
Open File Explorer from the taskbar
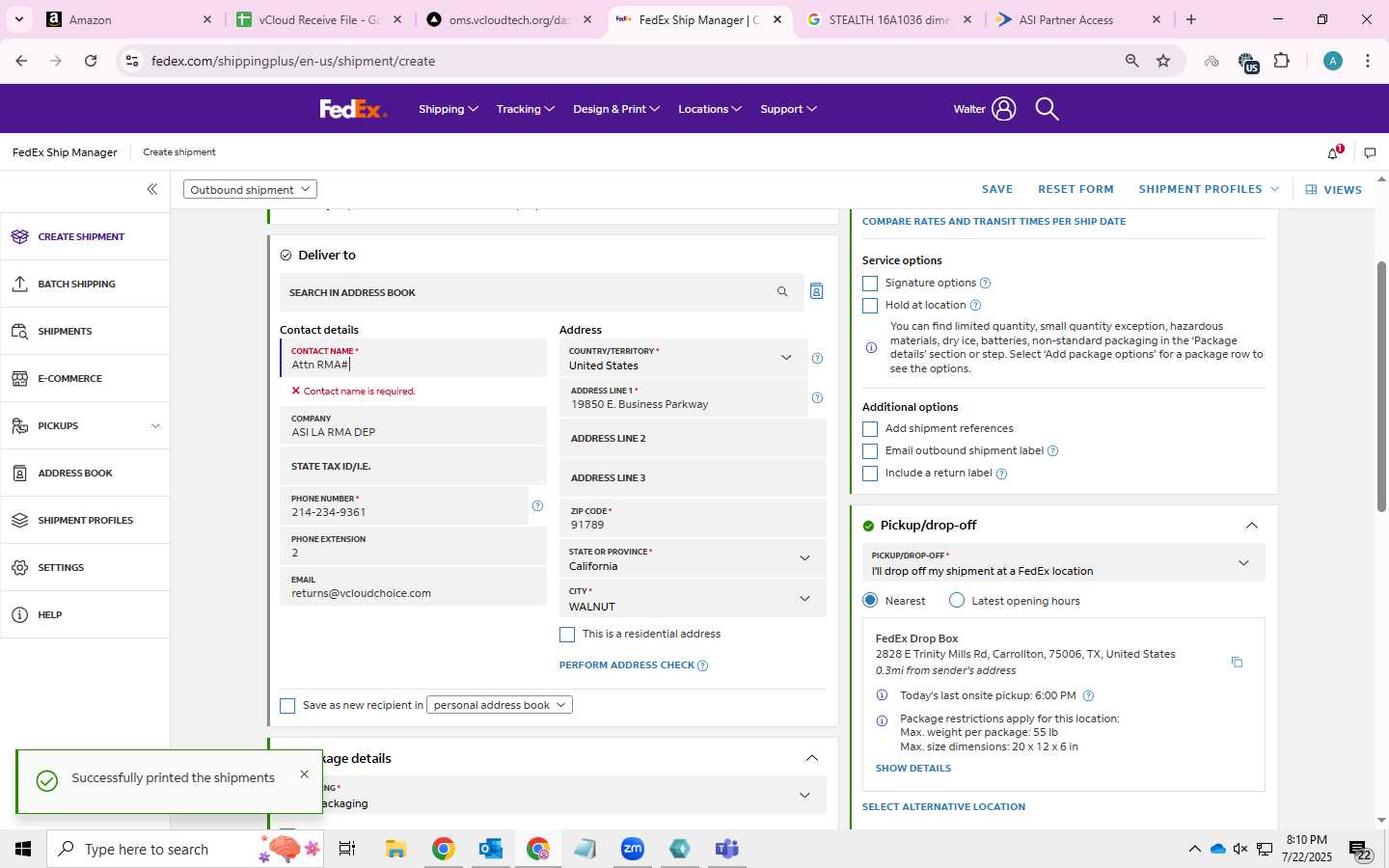pos(396,849)
